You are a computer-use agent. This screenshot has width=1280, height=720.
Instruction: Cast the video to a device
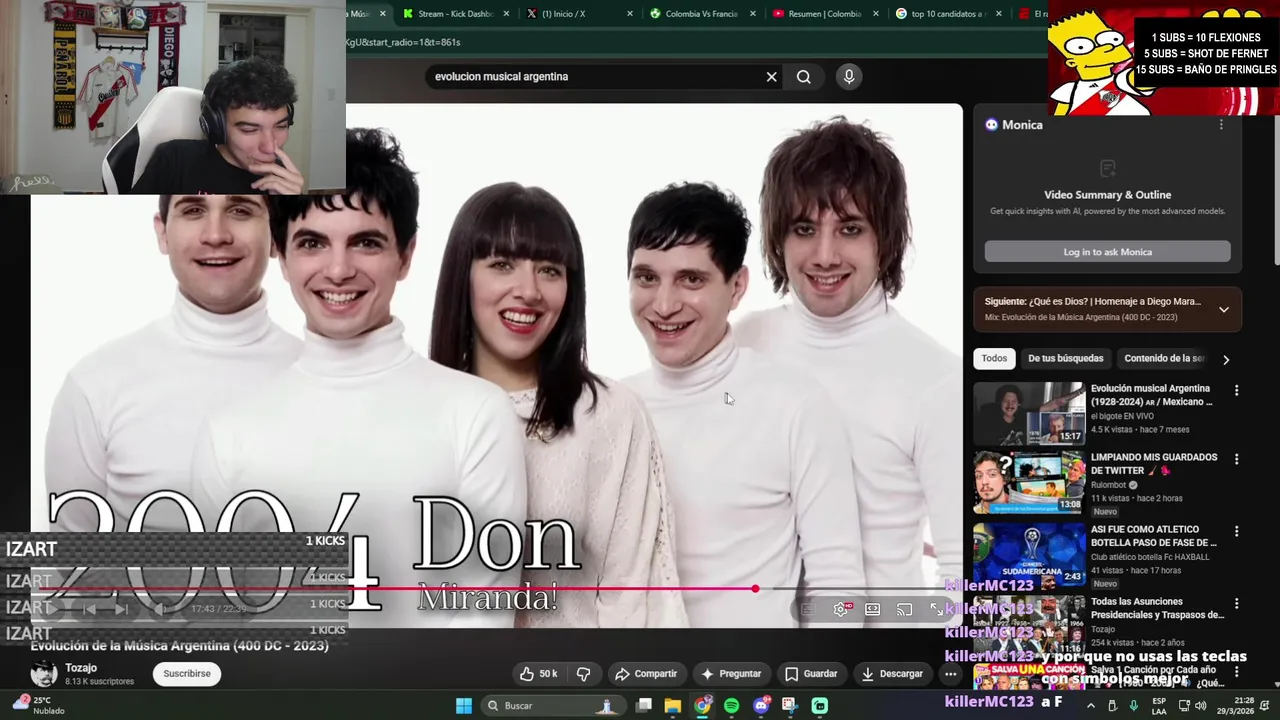904,609
